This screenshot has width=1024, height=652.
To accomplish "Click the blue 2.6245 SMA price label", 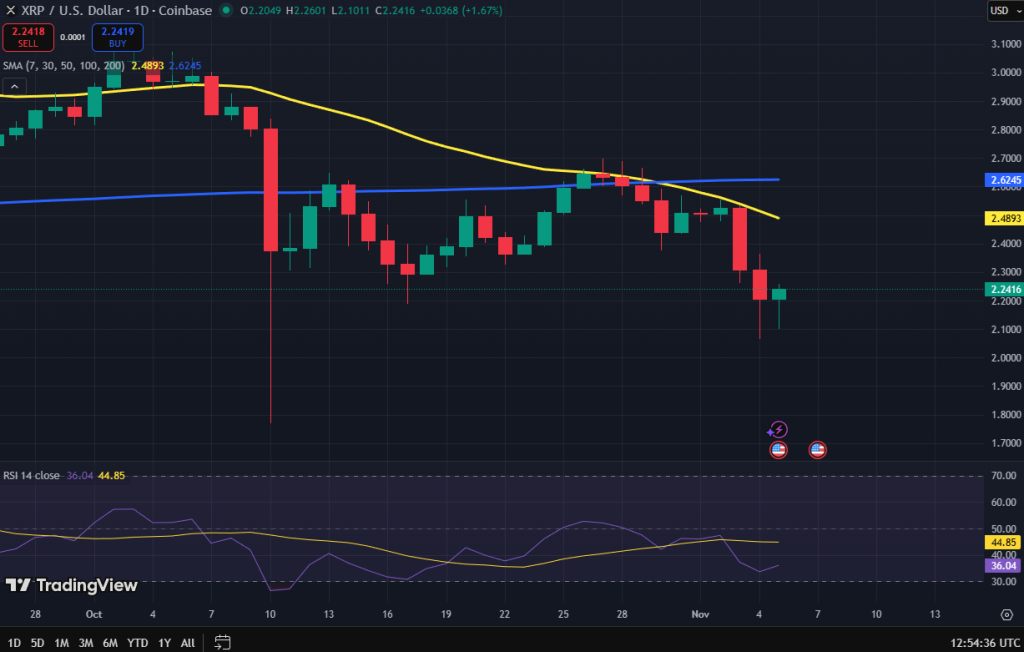I will pyautogui.click(x=1003, y=181).
